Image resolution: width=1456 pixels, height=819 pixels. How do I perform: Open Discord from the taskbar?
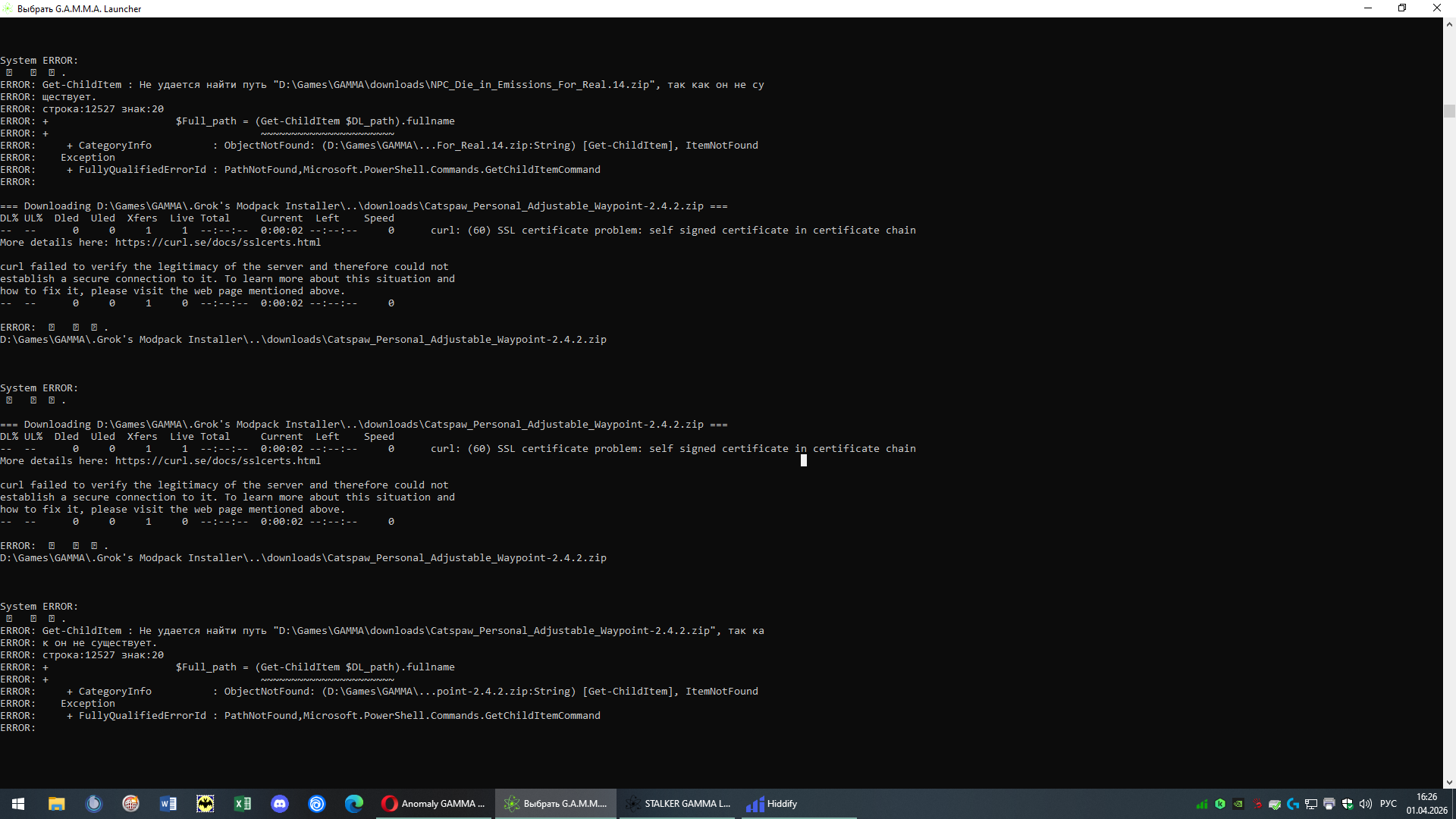[x=280, y=804]
